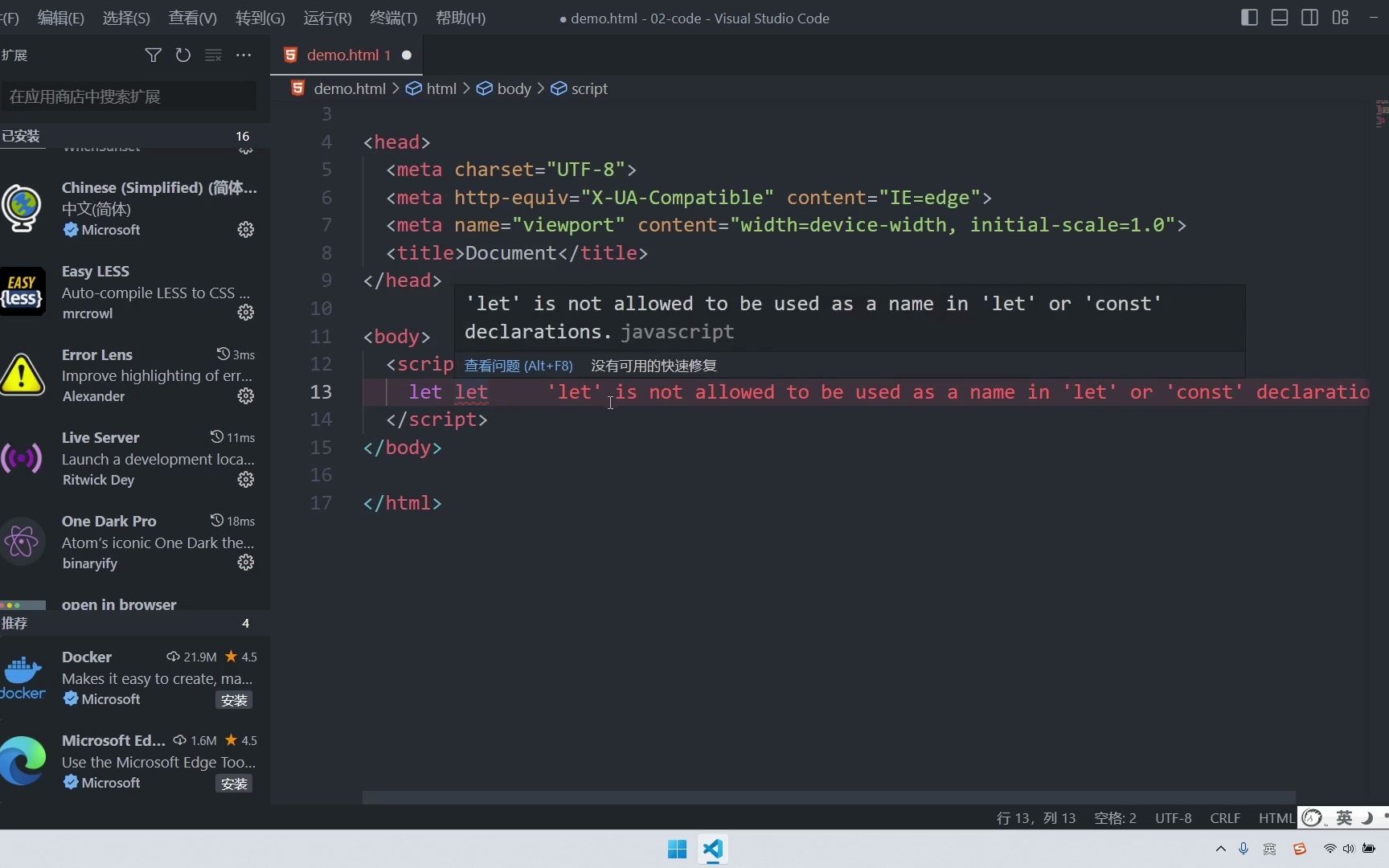
Task: Change end of line sequence CRLF
Action: click(1225, 818)
